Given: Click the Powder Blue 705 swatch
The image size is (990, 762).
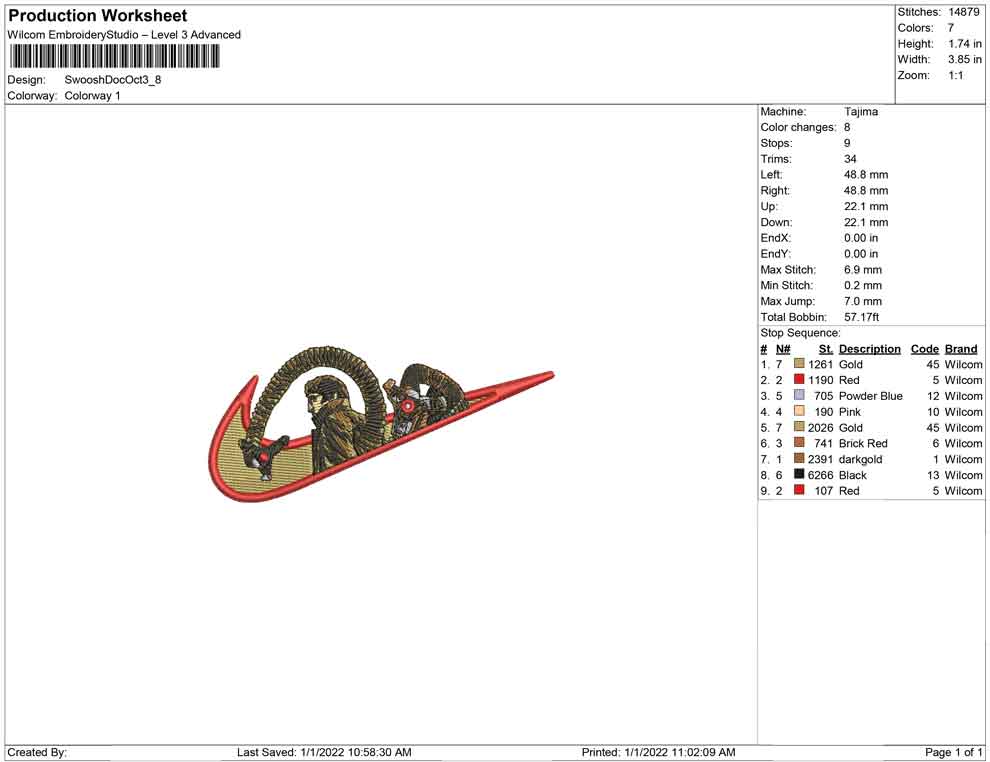Looking at the screenshot, I should (799, 395).
